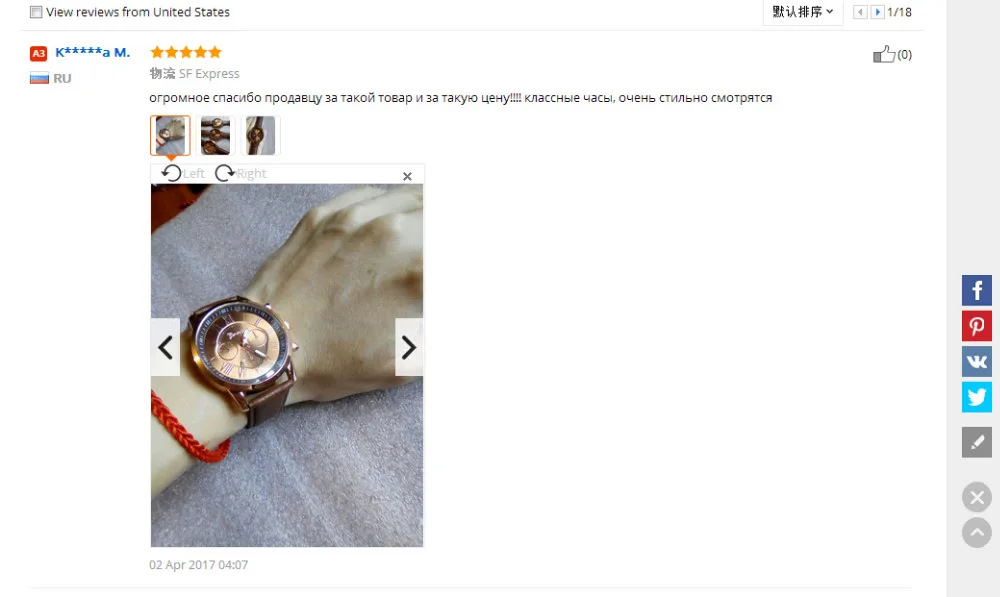Jump to top with up-arrow circle
Image resolution: width=1000 pixels, height=597 pixels.
tap(976, 533)
